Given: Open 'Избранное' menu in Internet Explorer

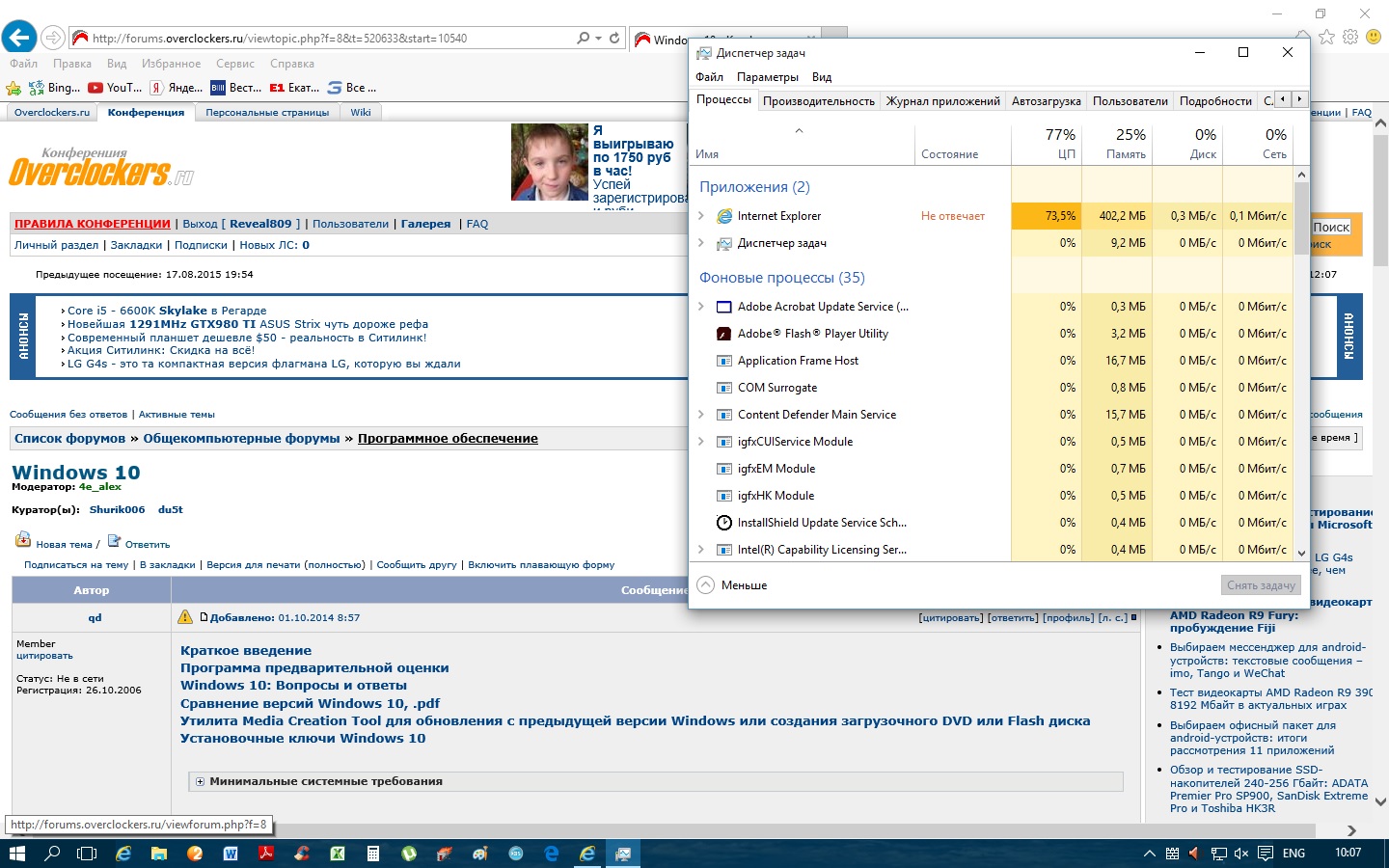Looking at the screenshot, I should [x=172, y=64].
